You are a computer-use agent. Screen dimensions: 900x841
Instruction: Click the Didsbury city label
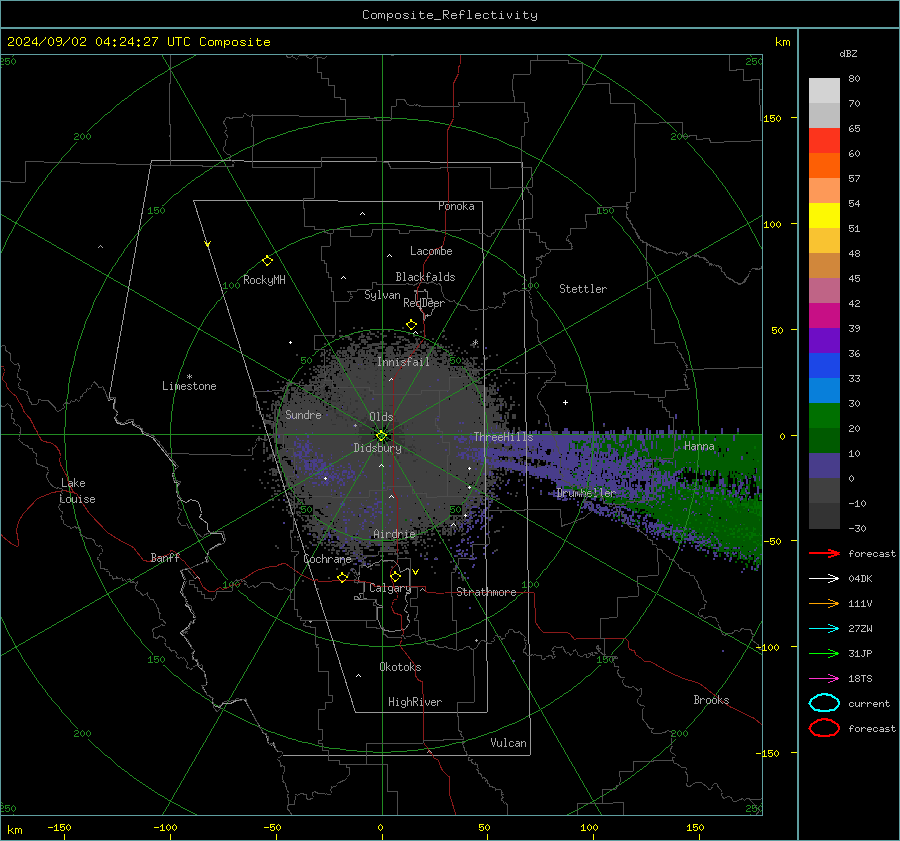coord(377,448)
